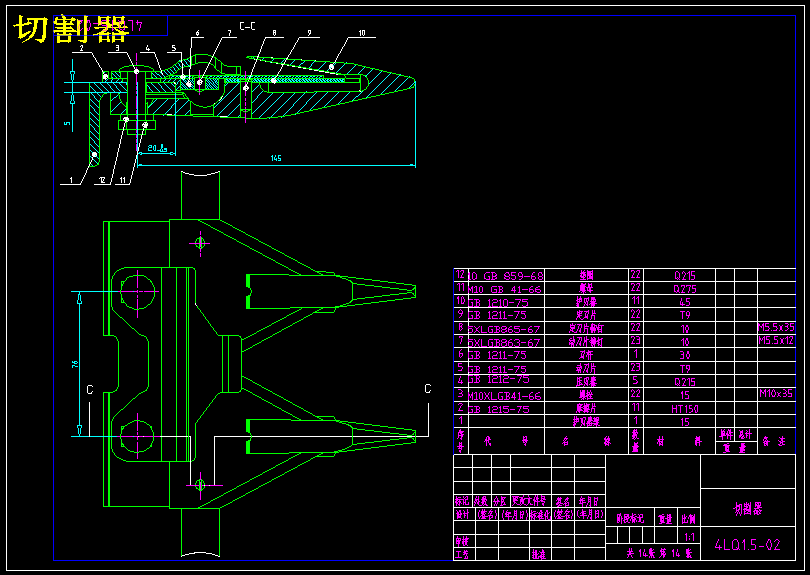Click Q215 material in row 4

point(684,382)
